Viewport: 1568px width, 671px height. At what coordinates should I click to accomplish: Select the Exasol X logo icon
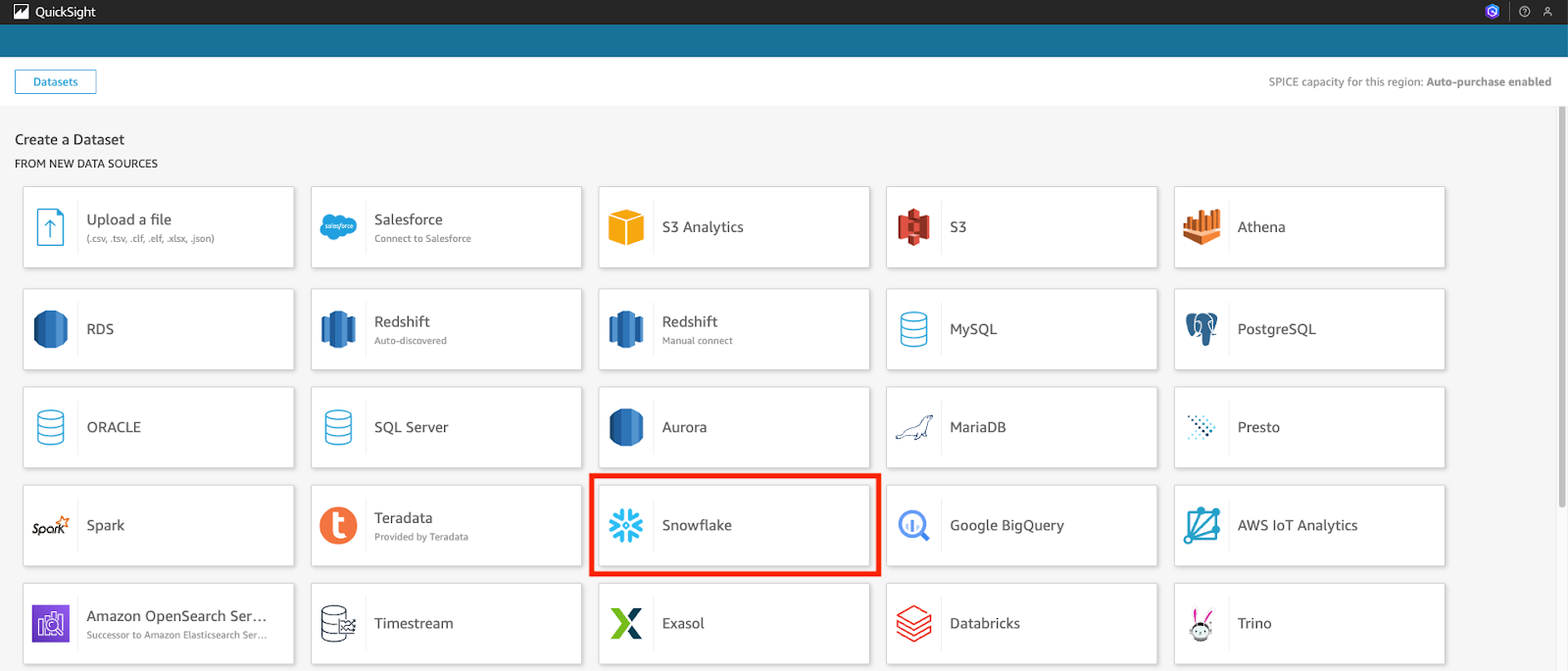[x=625, y=624]
